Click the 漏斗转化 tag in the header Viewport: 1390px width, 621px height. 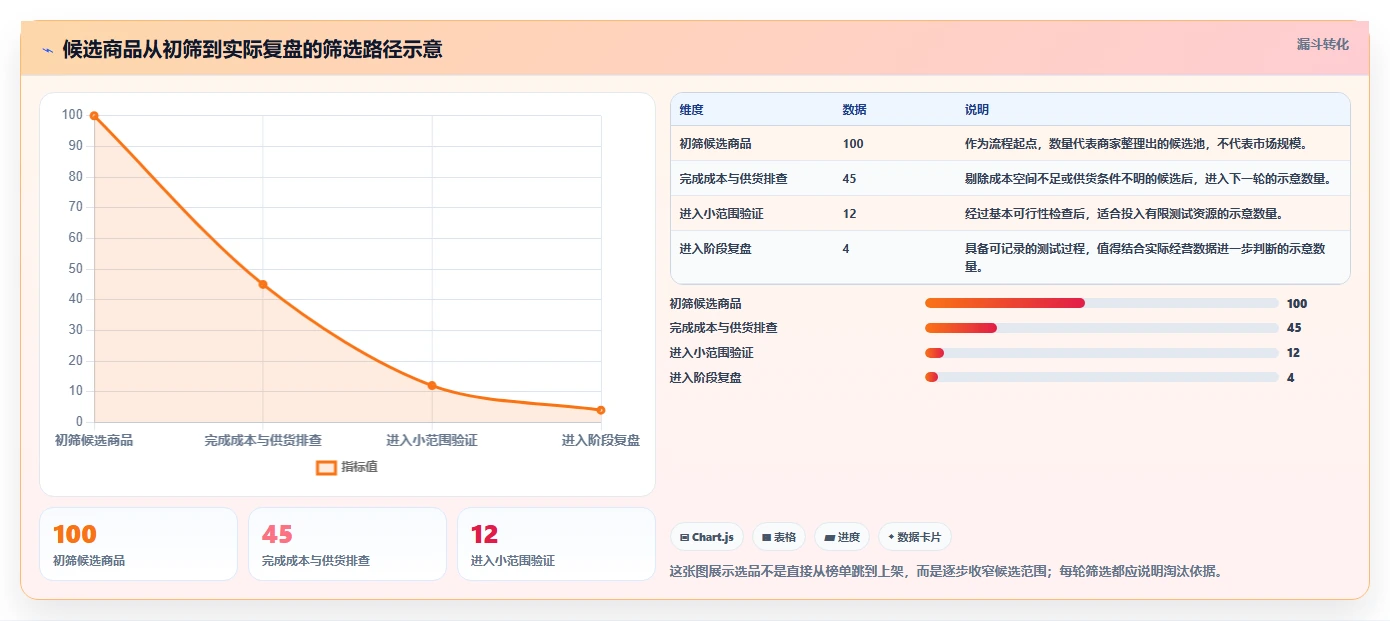click(1322, 44)
